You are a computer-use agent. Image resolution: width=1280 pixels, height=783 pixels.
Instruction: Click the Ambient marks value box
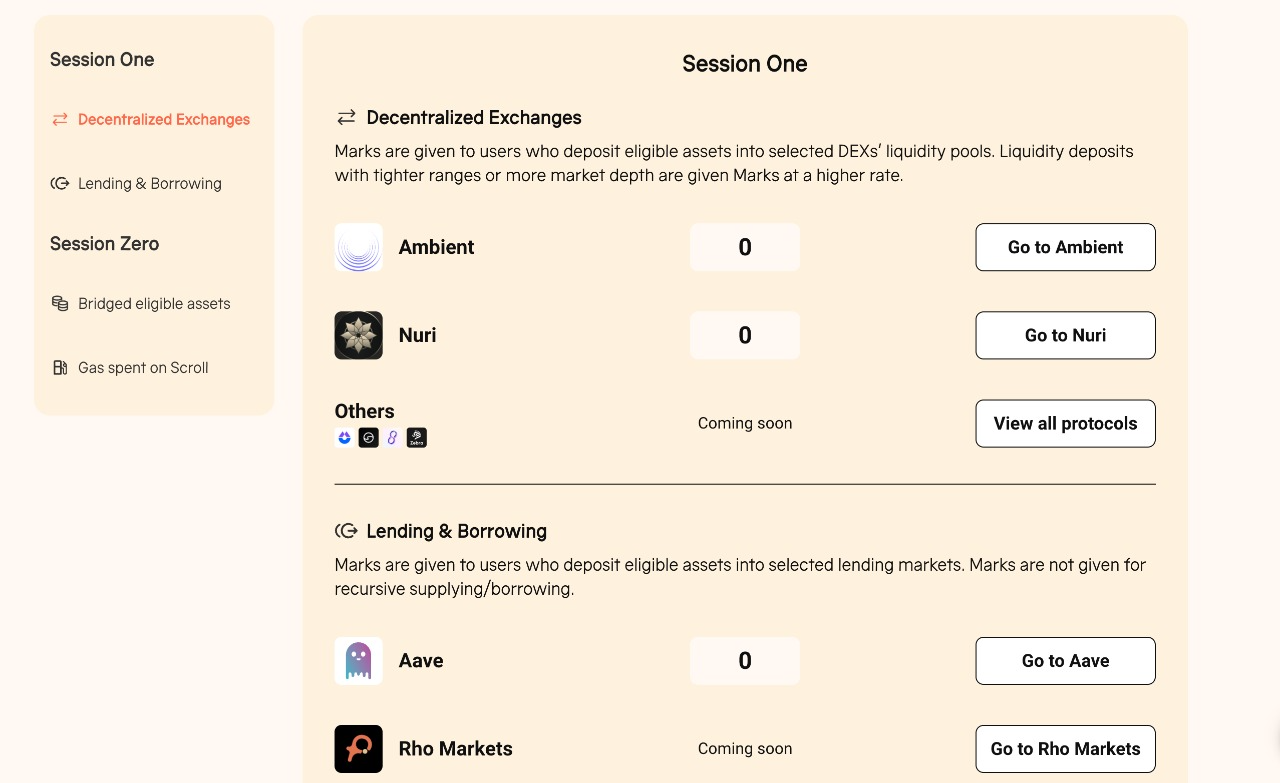[745, 247]
